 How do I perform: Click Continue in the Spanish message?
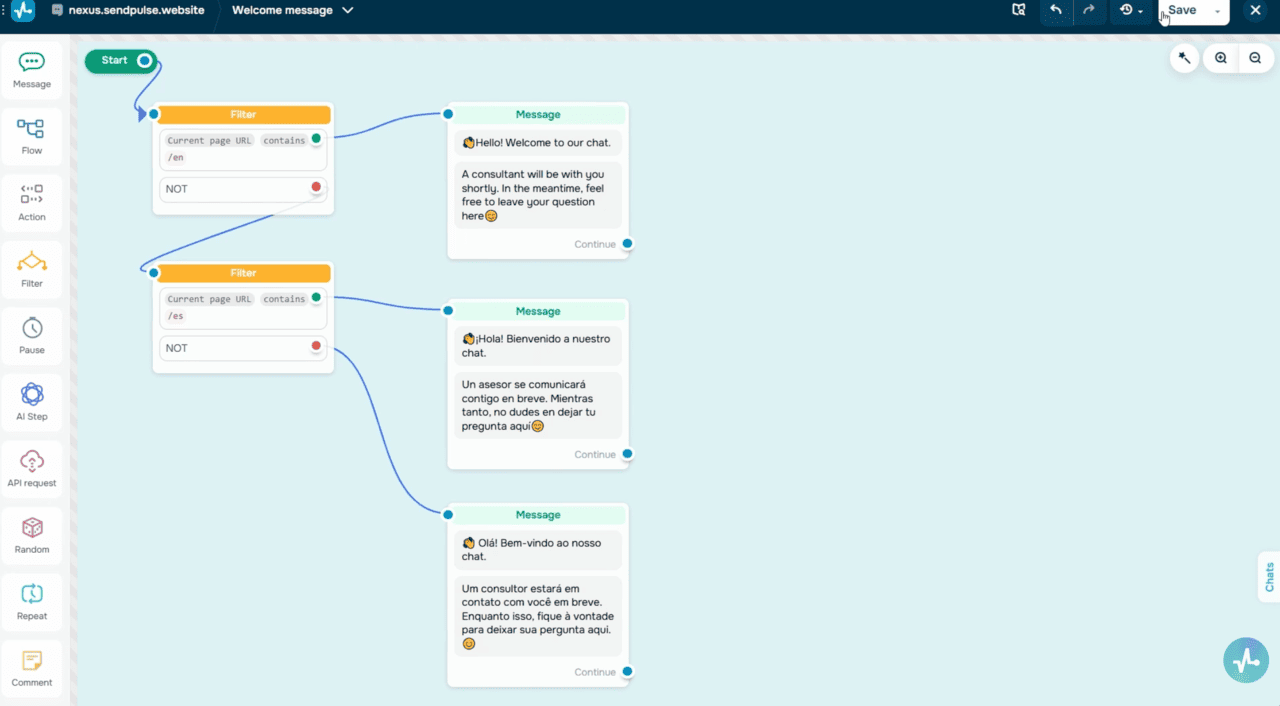pyautogui.click(x=595, y=454)
